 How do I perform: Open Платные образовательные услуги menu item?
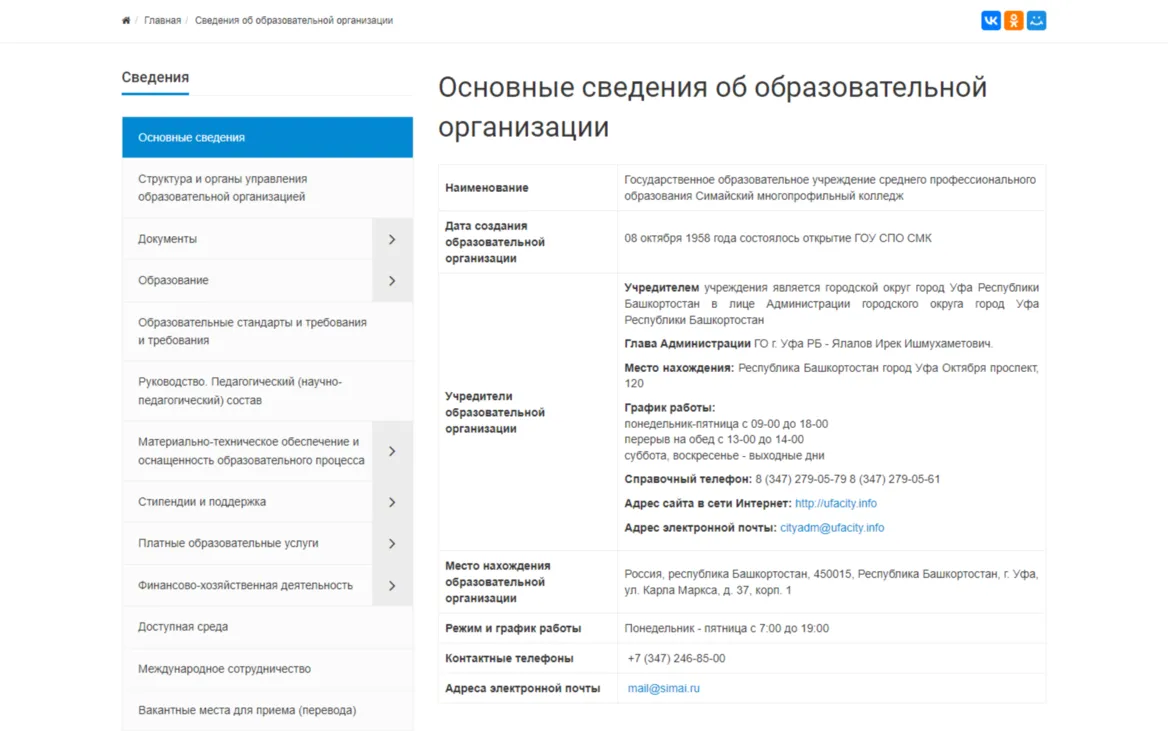[x=247, y=543]
